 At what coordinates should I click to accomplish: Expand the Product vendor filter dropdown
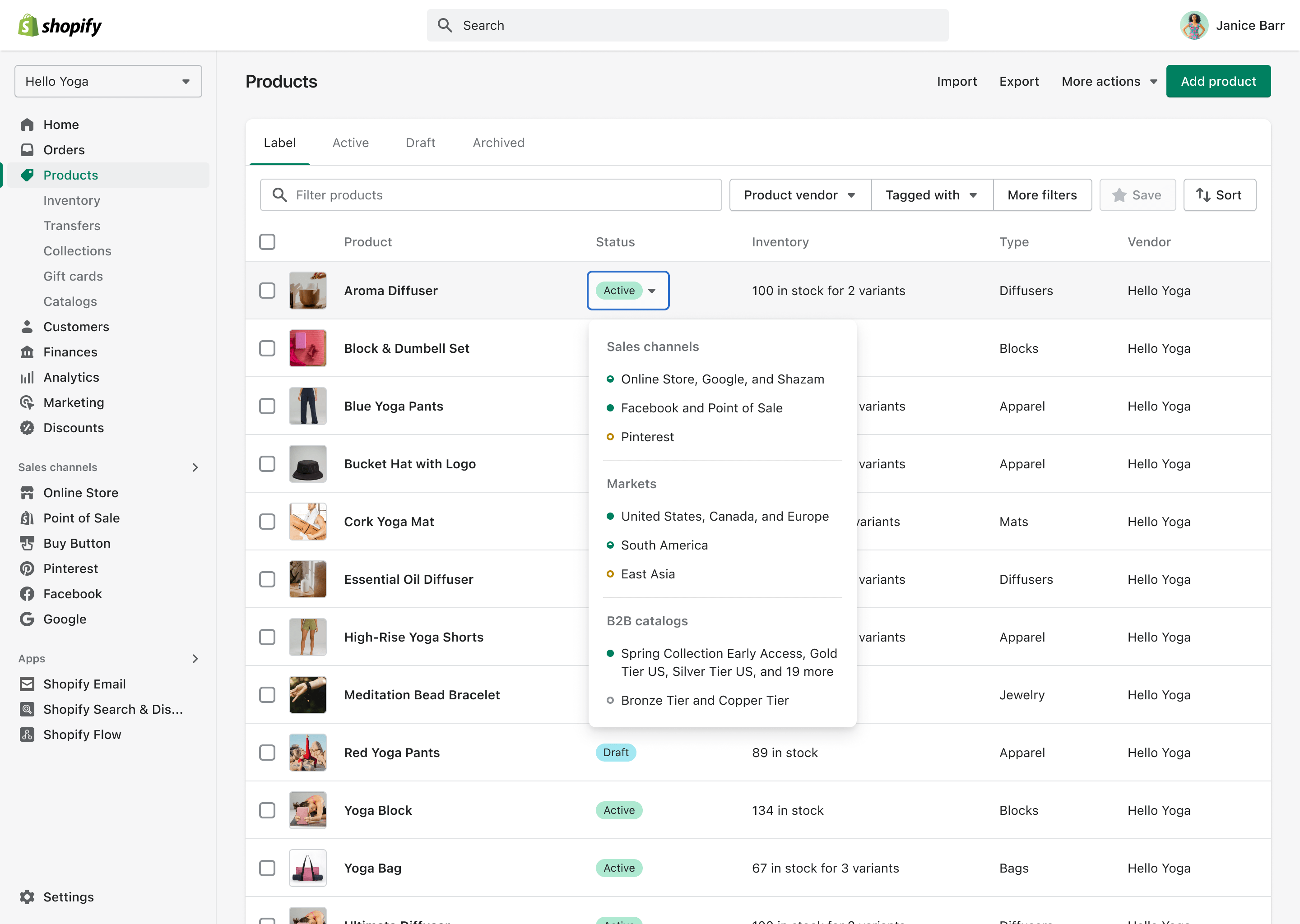800,195
